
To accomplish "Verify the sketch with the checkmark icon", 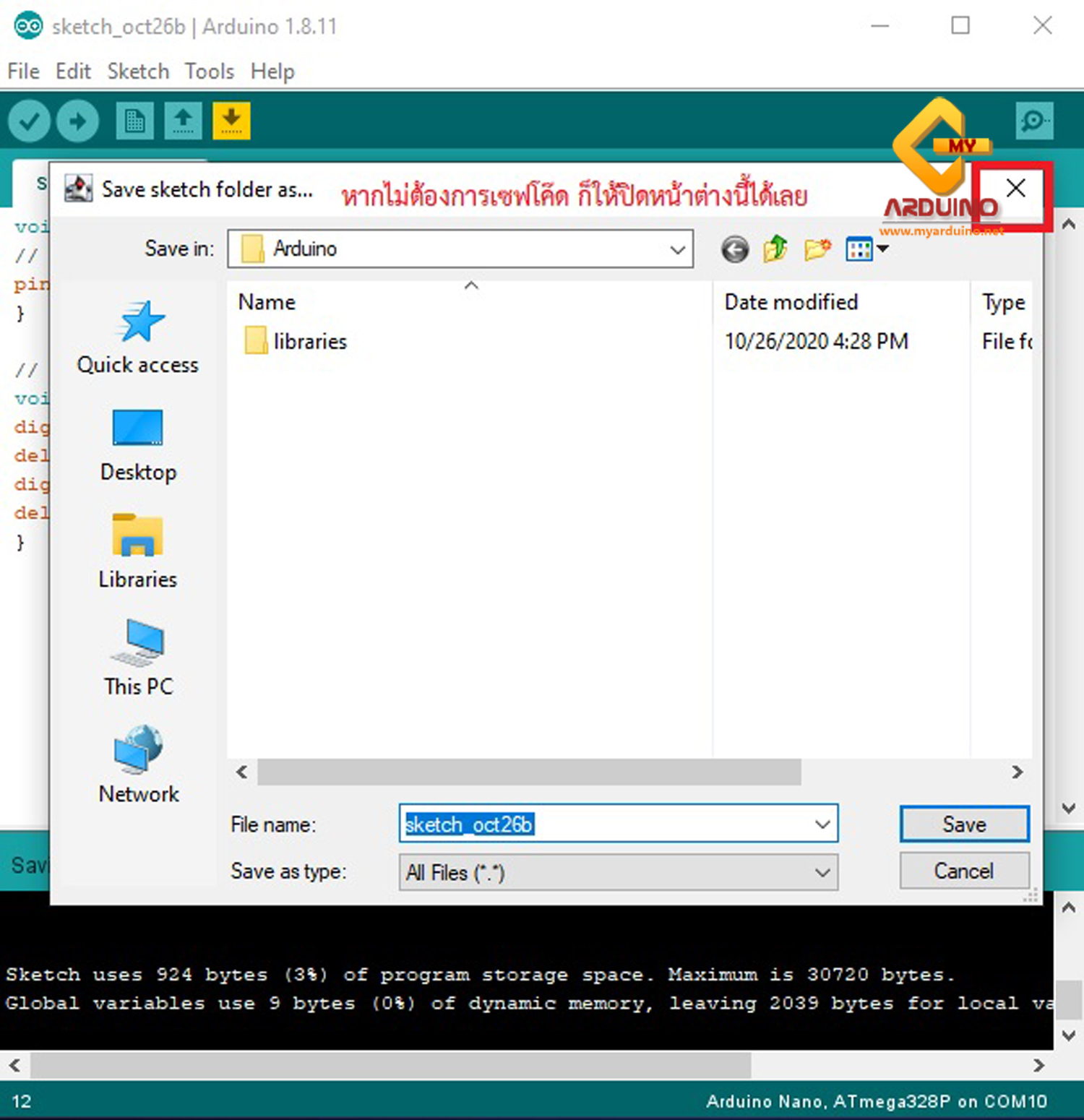I will tap(29, 121).
